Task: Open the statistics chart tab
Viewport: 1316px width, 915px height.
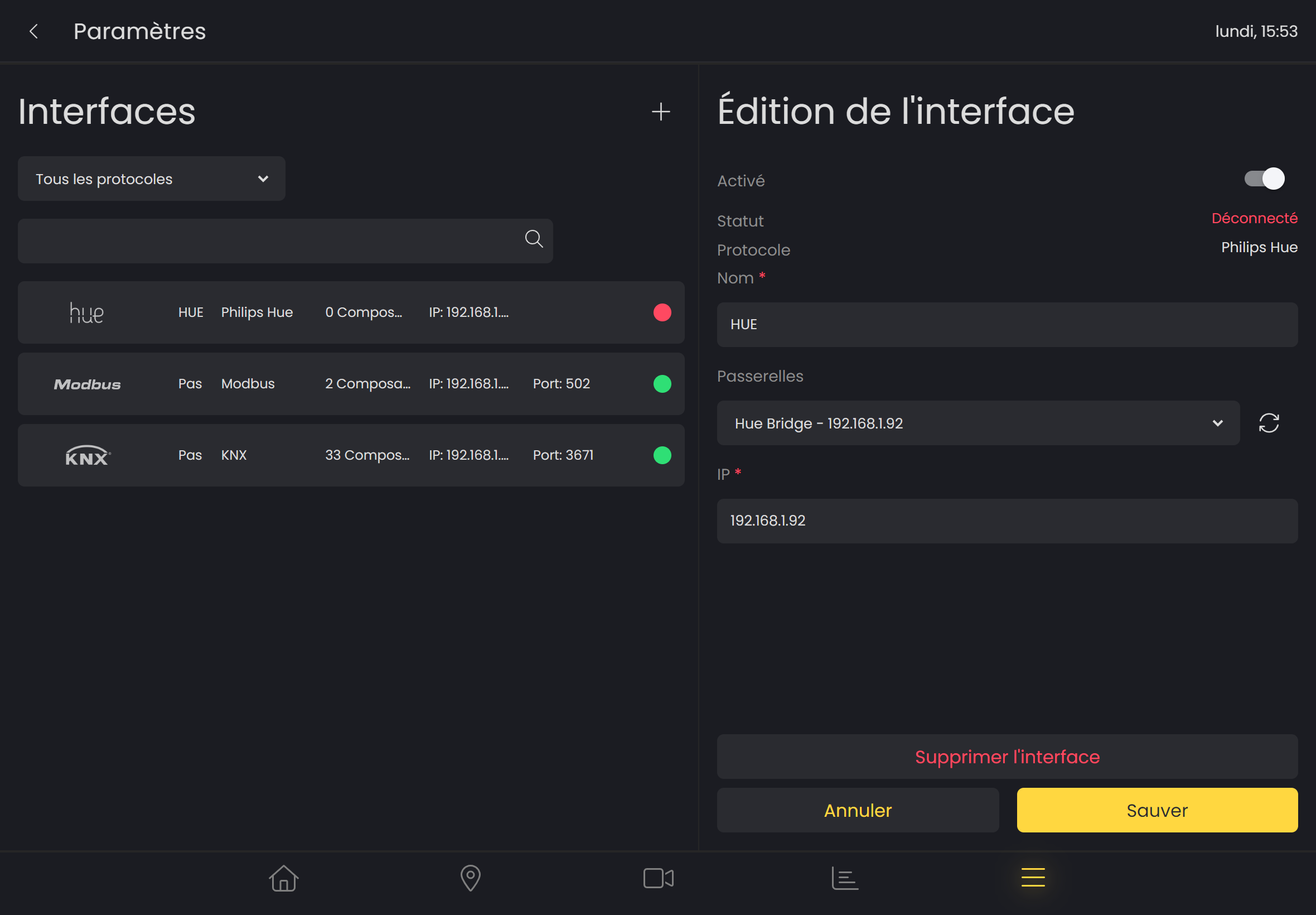Action: point(844,878)
